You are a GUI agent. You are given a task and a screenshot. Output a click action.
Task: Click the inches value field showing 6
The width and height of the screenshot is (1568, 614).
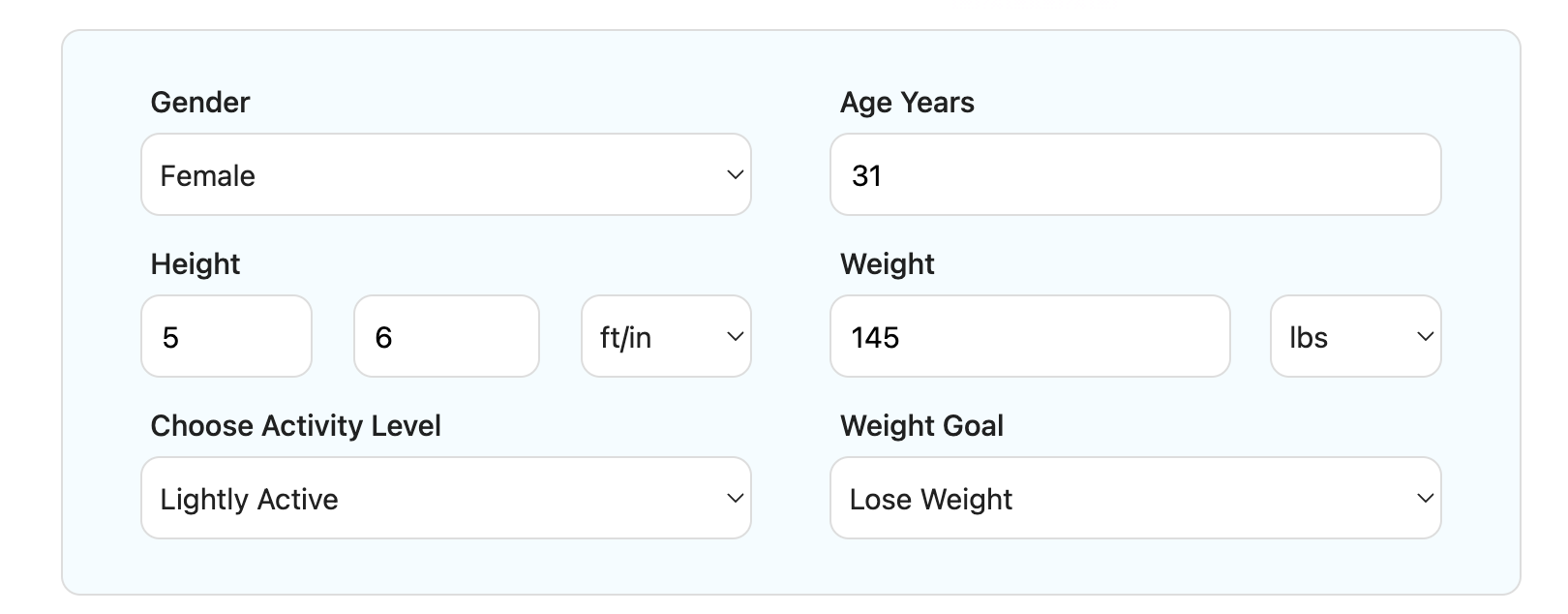445,337
